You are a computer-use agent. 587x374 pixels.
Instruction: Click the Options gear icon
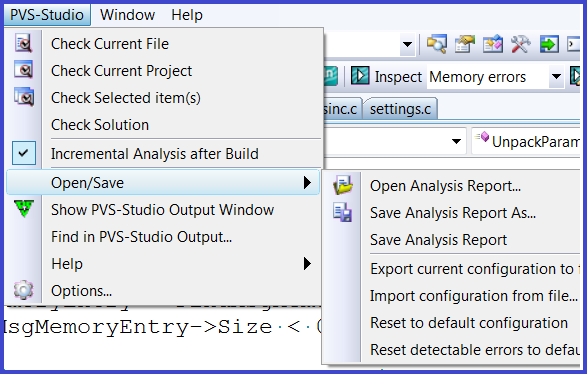click(24, 290)
